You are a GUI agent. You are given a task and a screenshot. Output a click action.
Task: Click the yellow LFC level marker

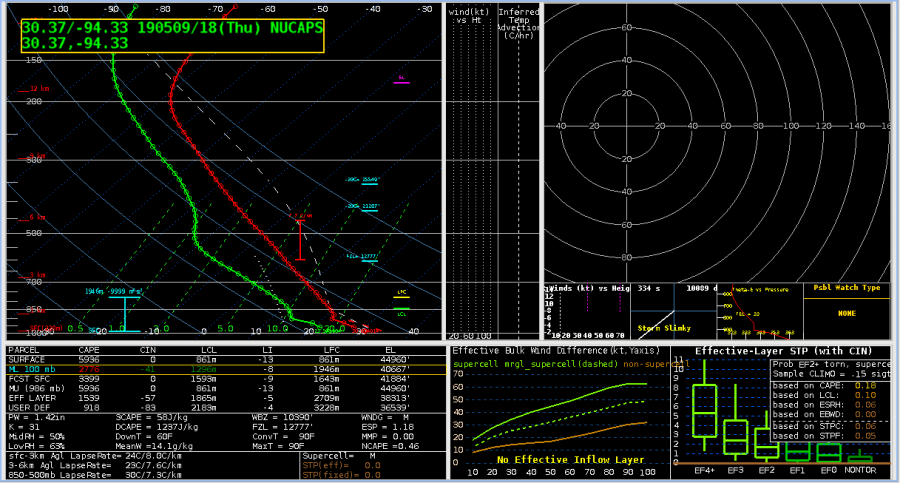[x=400, y=294]
